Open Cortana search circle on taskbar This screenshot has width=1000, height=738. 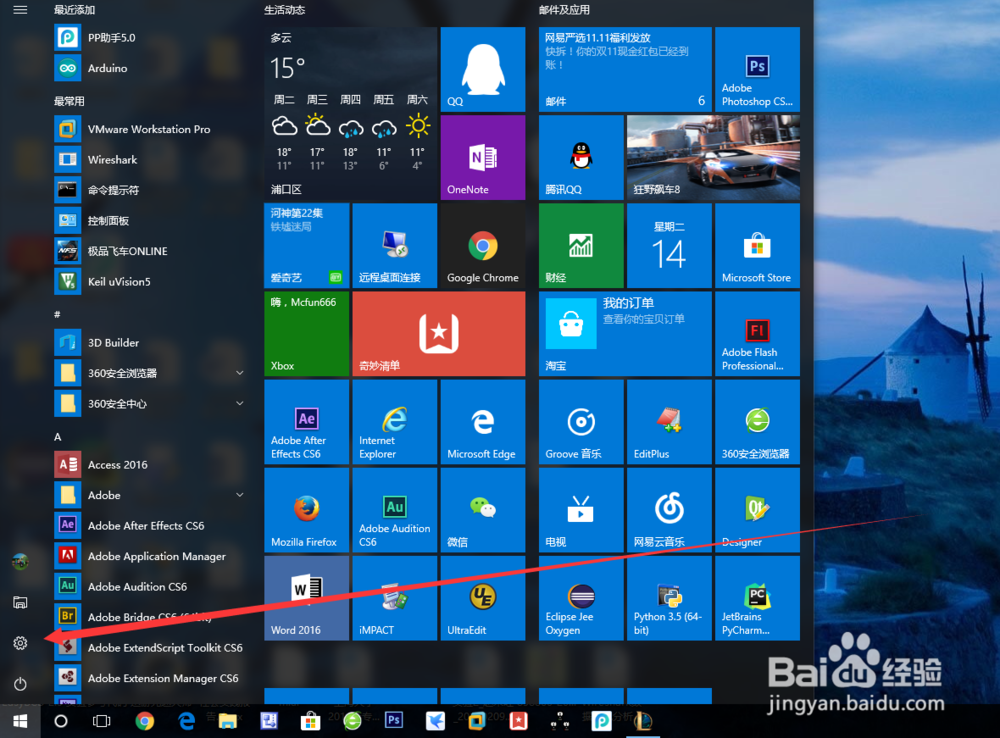coord(61,721)
